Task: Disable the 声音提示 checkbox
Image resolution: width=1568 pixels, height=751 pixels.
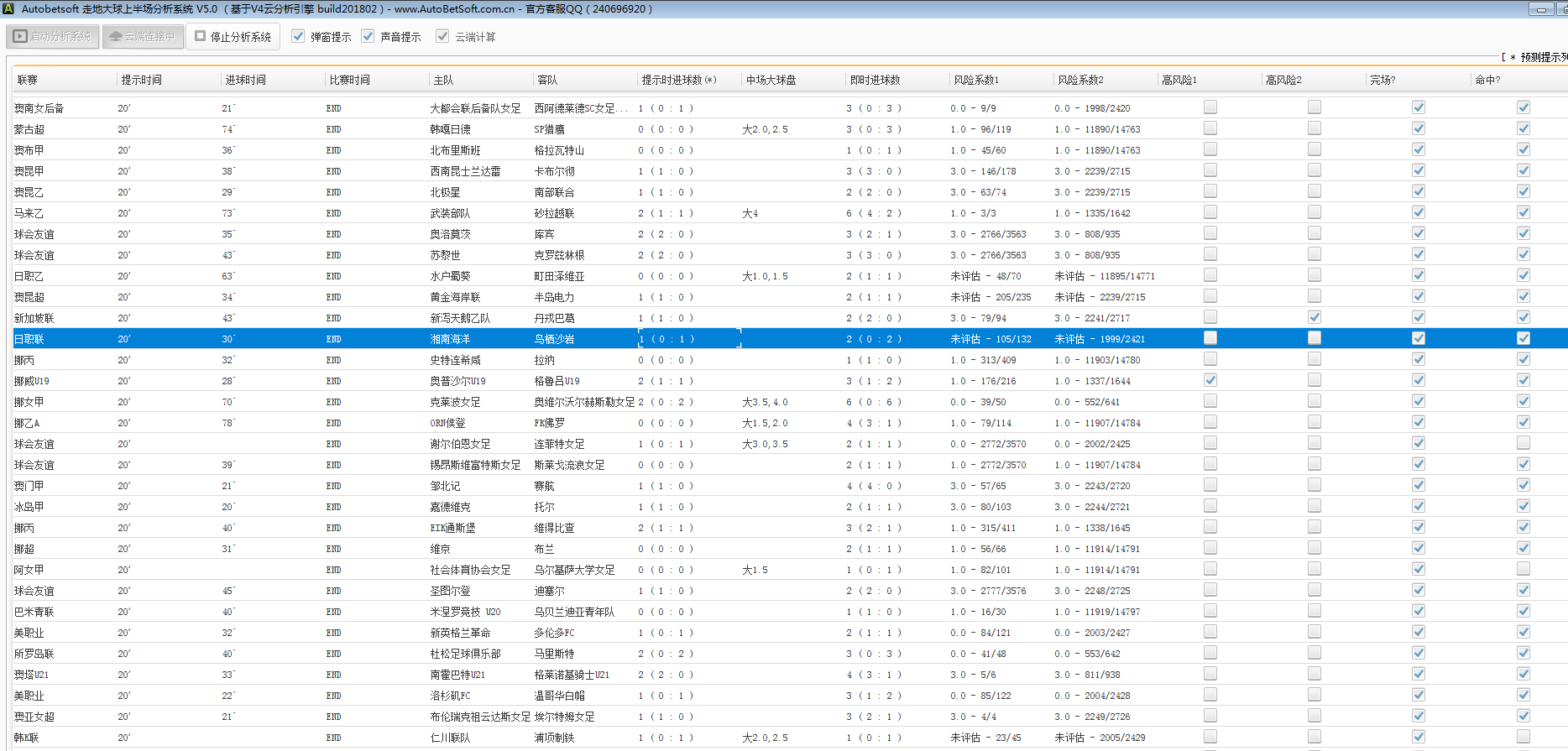Action: pos(368,36)
